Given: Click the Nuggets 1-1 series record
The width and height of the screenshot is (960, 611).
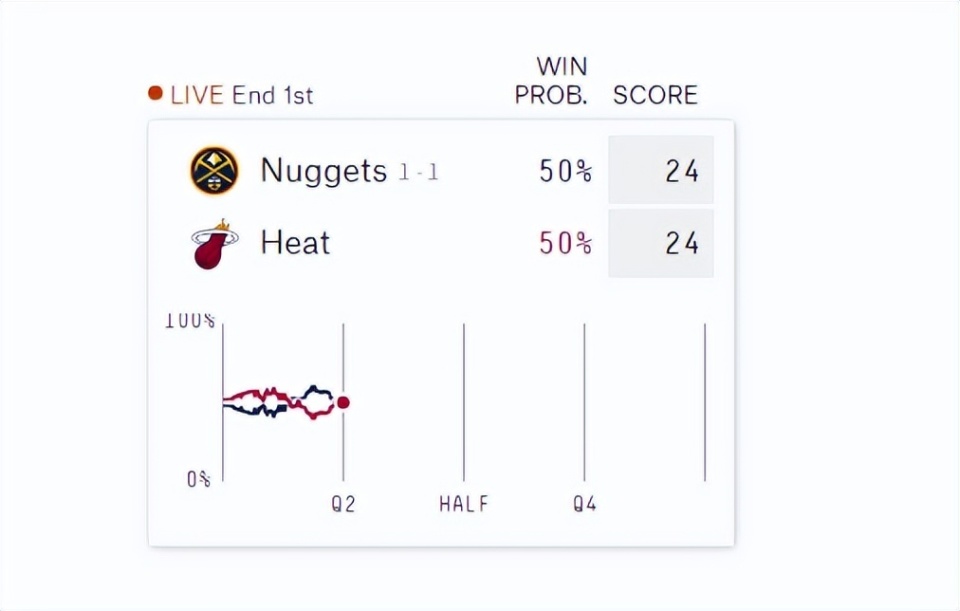Looking at the screenshot, I should point(418,173).
